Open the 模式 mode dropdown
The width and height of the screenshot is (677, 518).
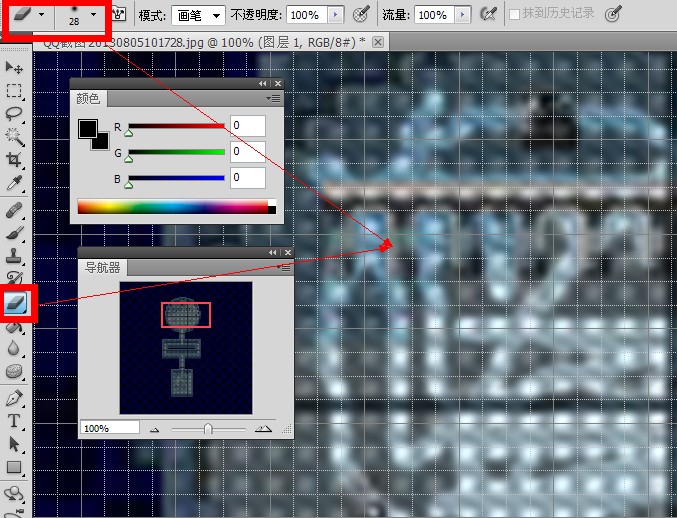pos(198,16)
